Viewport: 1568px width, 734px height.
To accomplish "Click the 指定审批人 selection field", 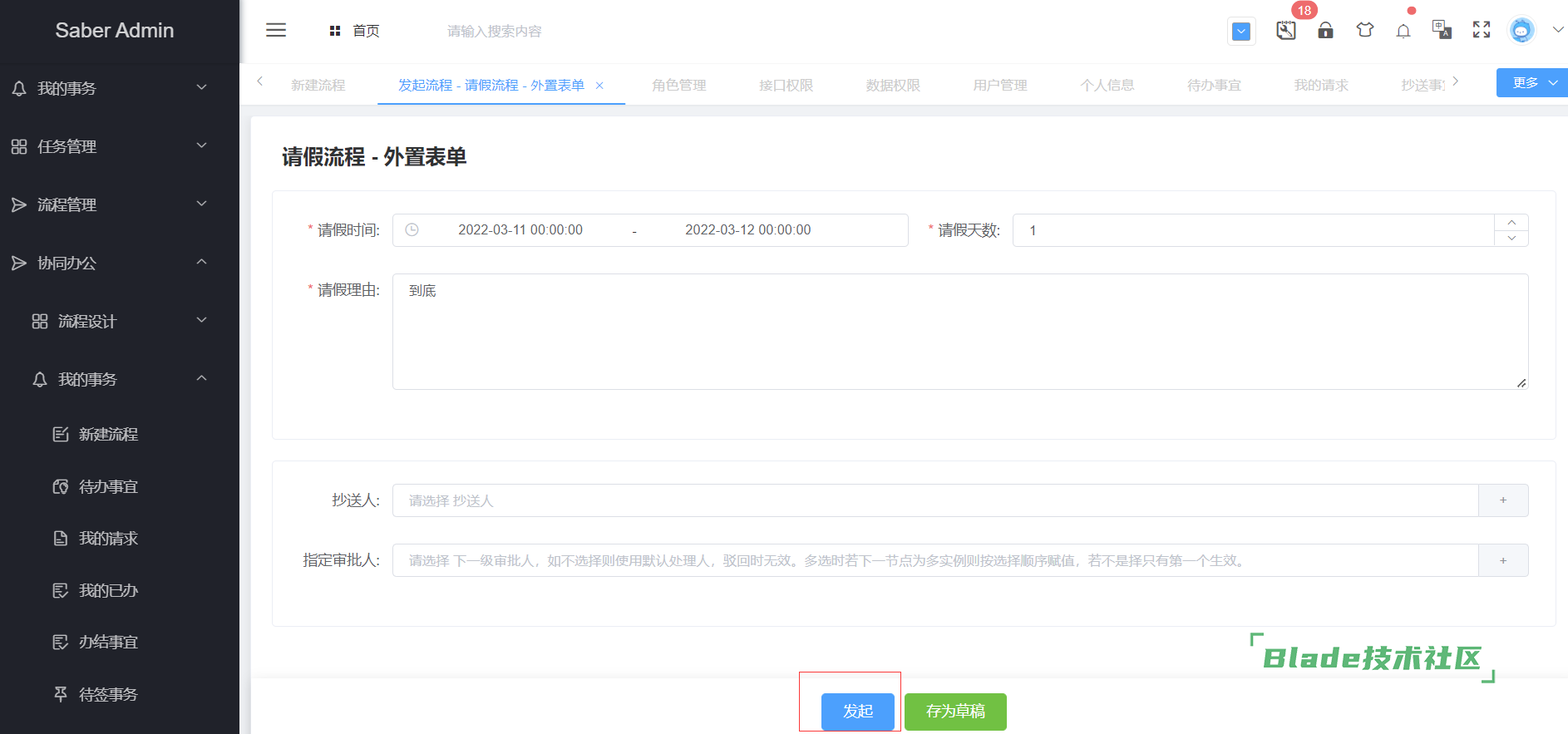I will (x=935, y=560).
